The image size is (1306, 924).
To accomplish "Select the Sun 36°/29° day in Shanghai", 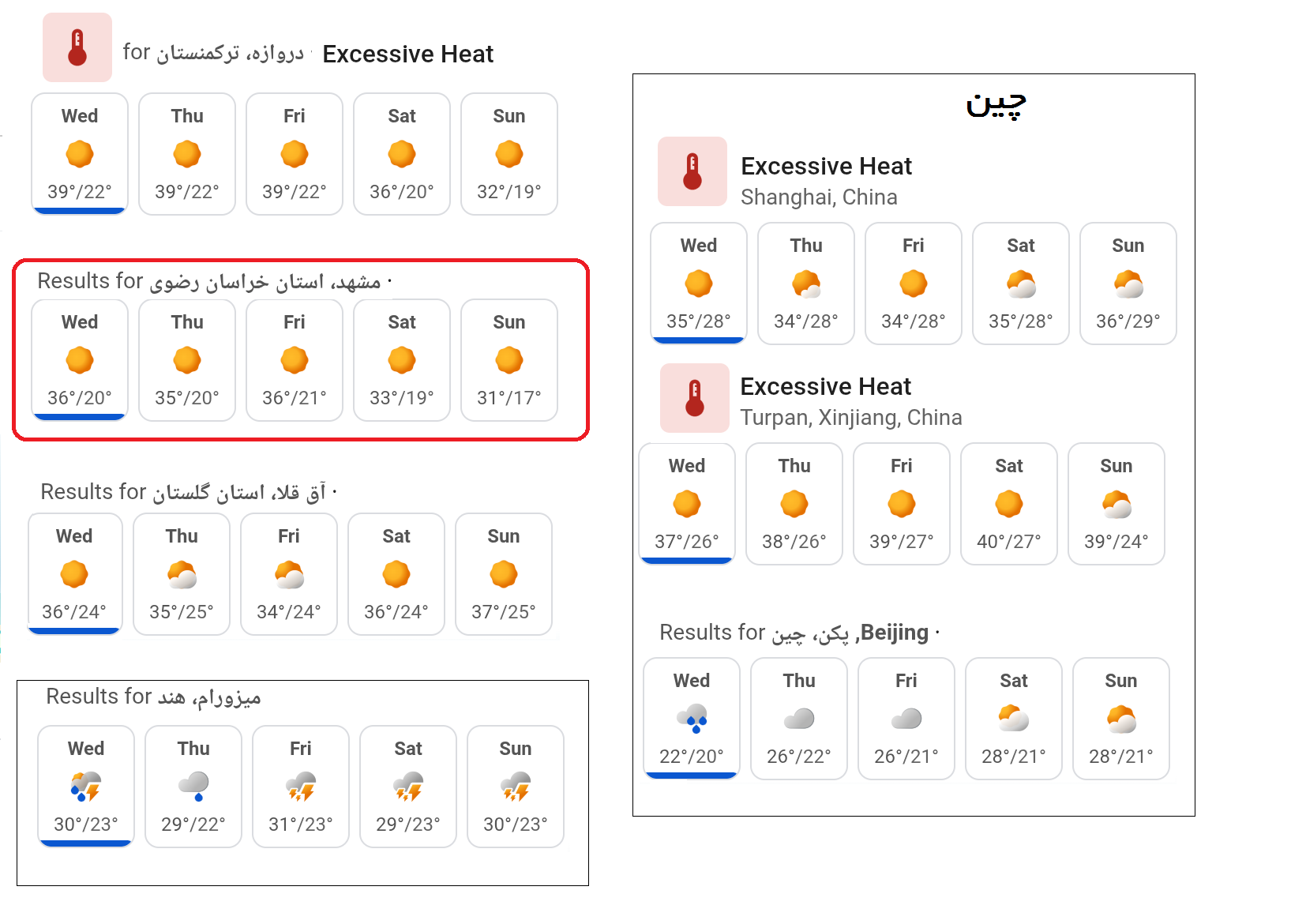I will pyautogui.click(x=1128, y=284).
